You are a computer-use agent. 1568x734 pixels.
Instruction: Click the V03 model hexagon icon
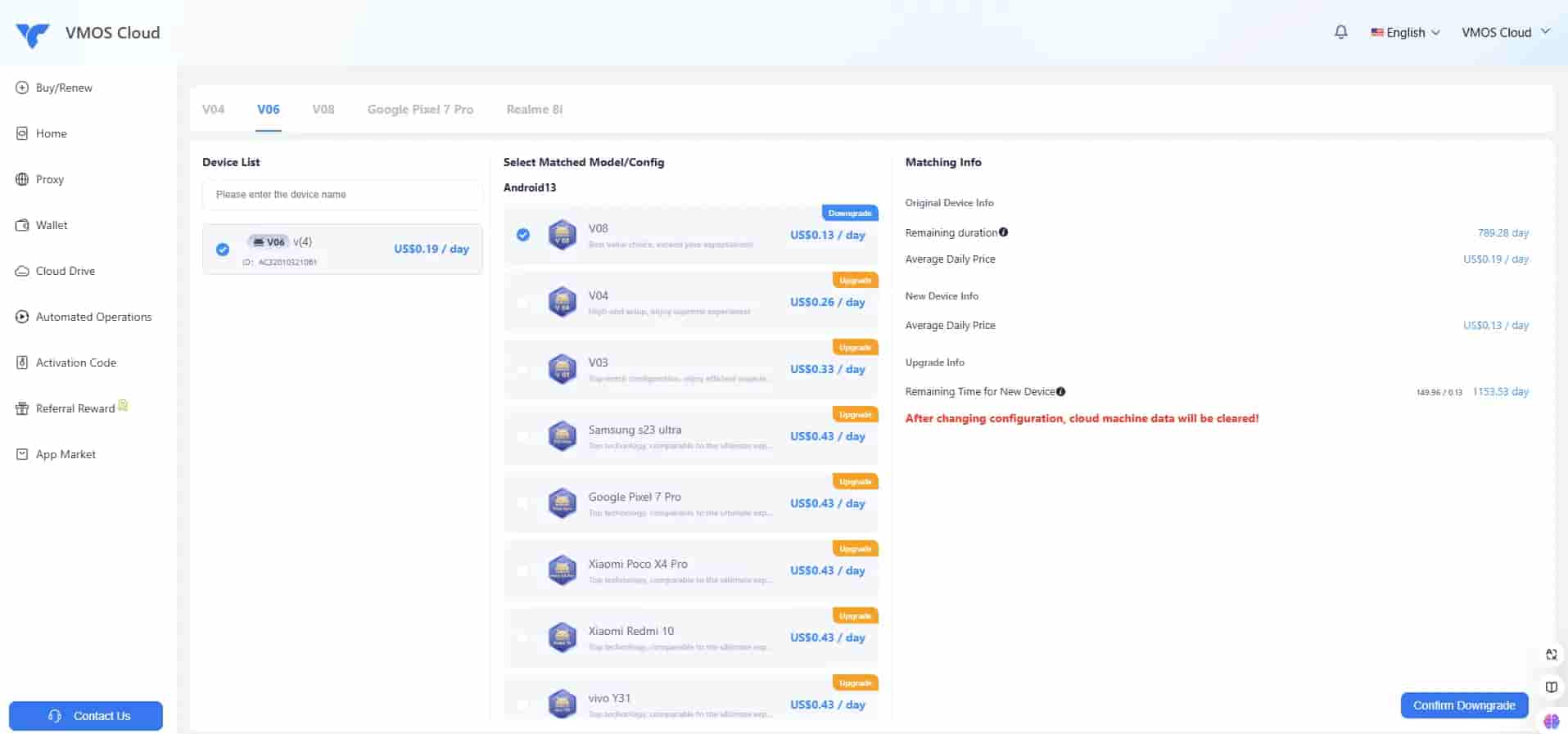562,369
